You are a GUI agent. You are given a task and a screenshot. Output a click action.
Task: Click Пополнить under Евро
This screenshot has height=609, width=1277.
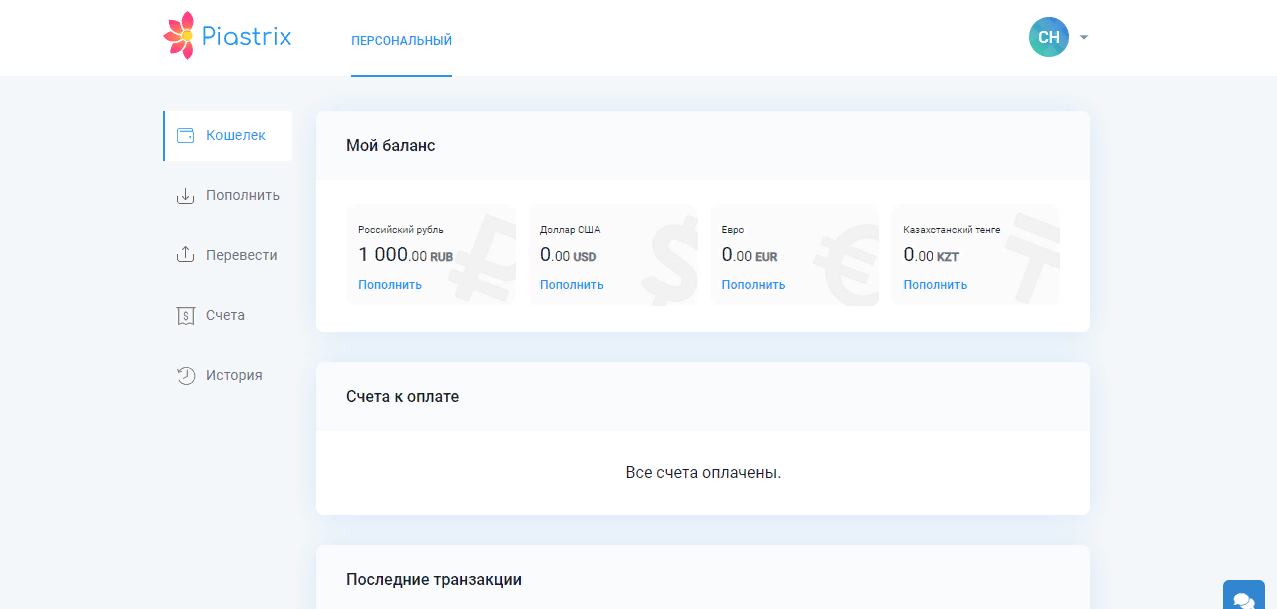pyautogui.click(x=753, y=285)
